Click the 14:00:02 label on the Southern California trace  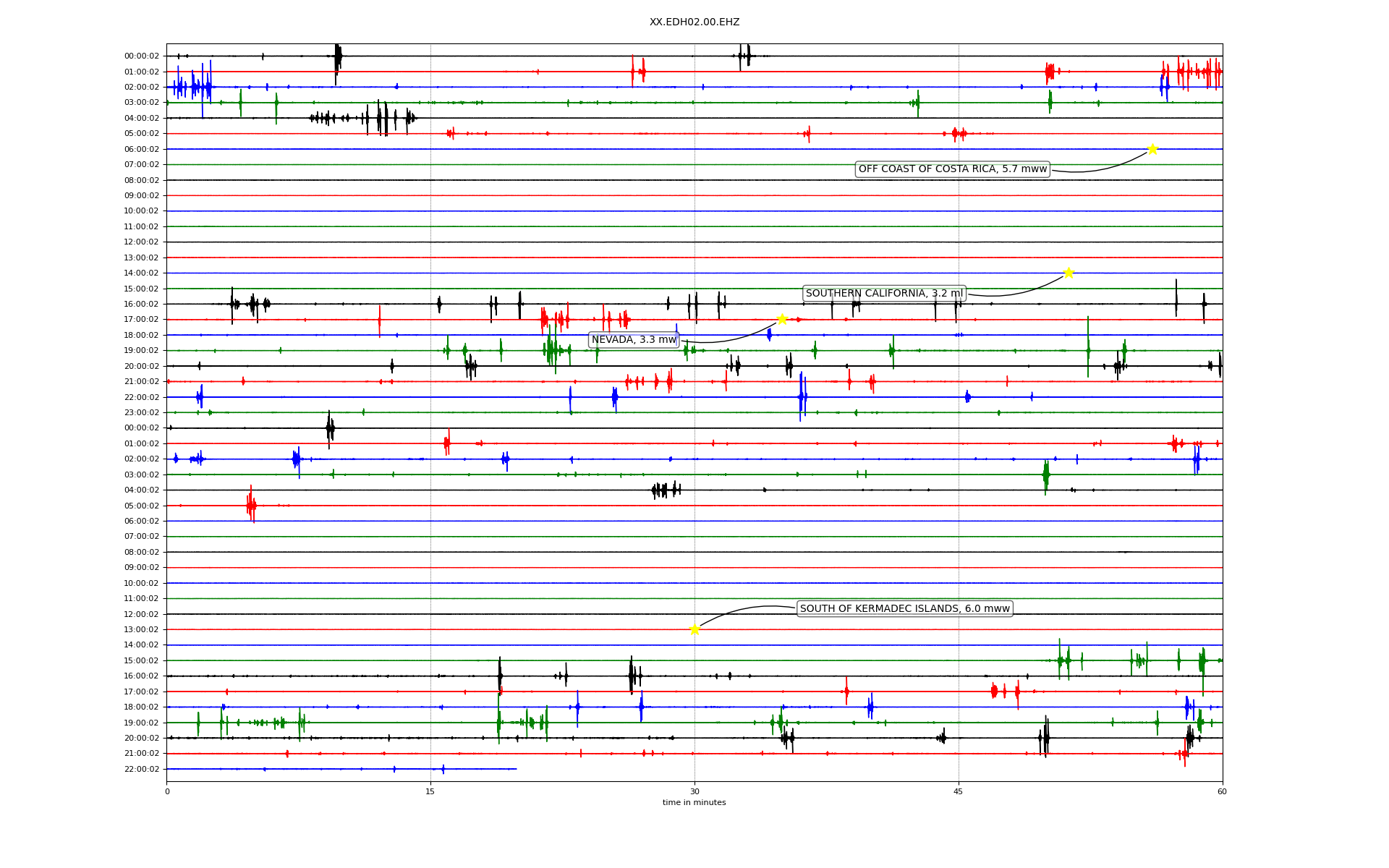142,273
